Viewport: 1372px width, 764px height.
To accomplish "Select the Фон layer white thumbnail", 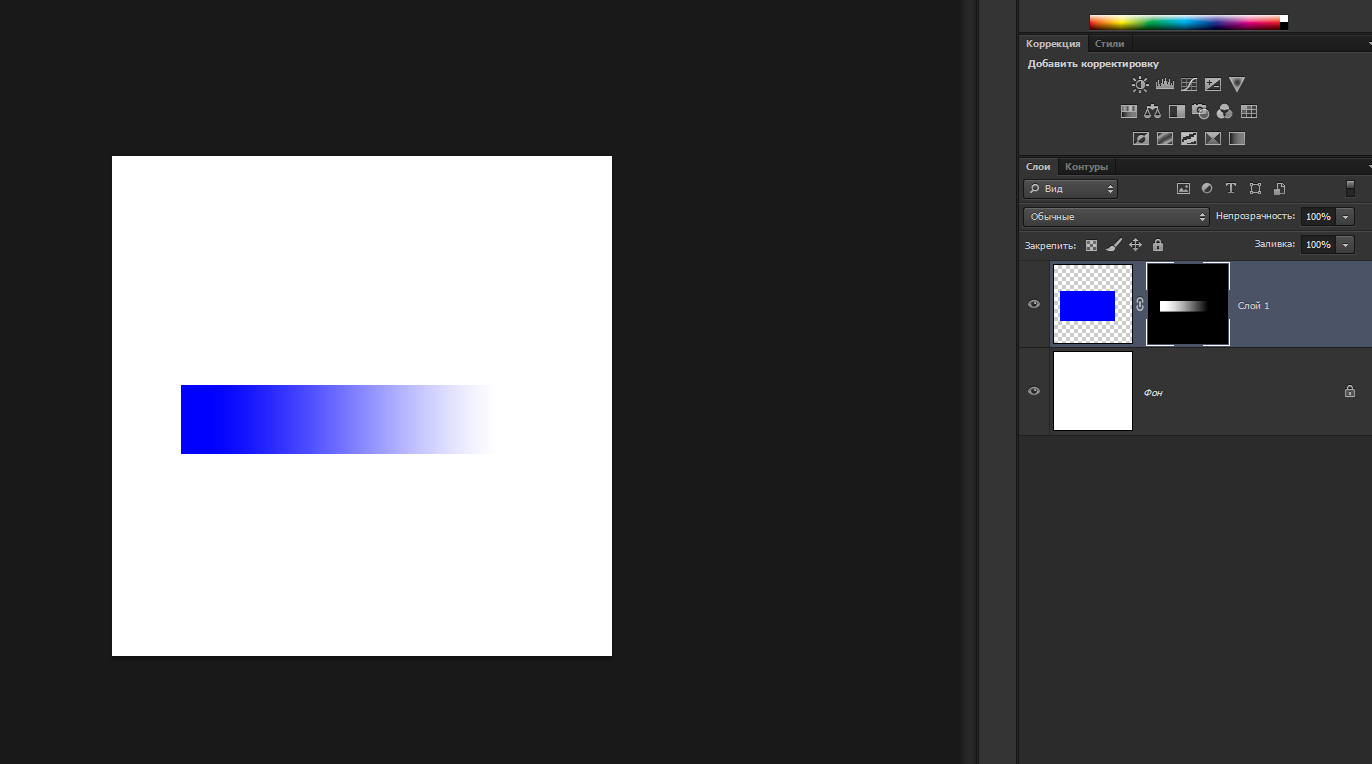I will [1093, 391].
